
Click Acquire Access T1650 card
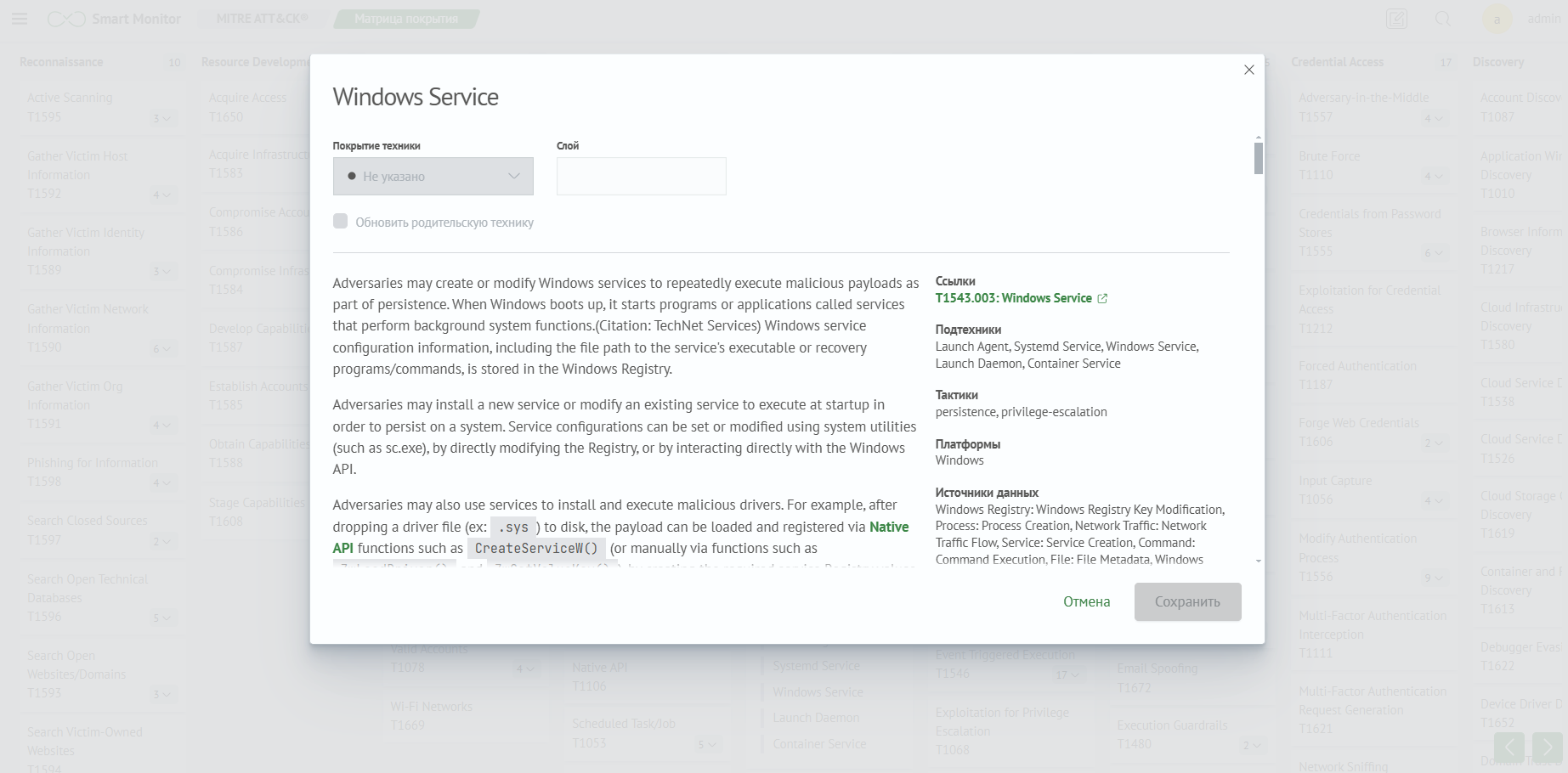(x=256, y=107)
